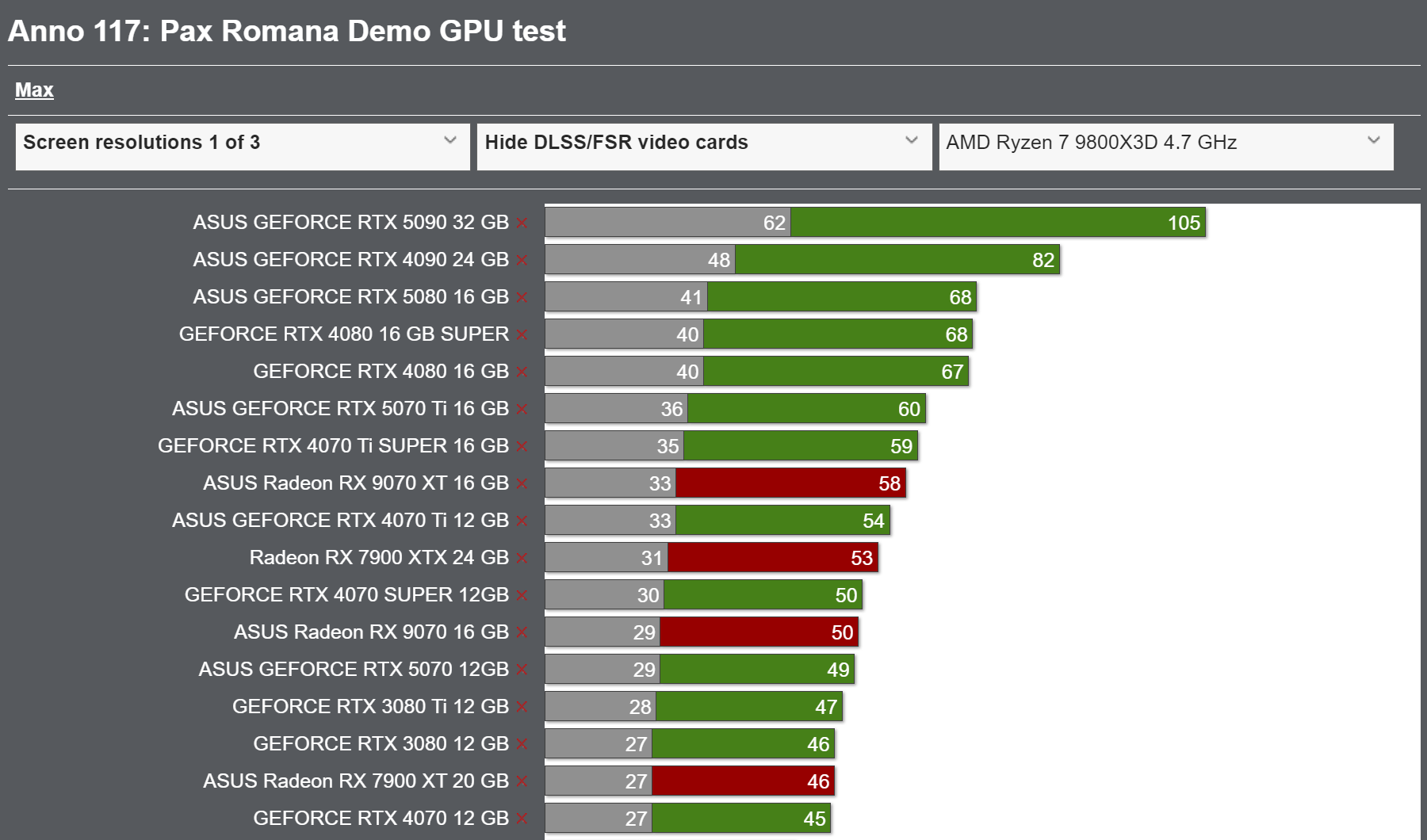The width and height of the screenshot is (1427, 840).
Task: Click 'ASUS GEFORCE RTX 4090 24 GB' label
Action: pyautogui.click(x=350, y=260)
